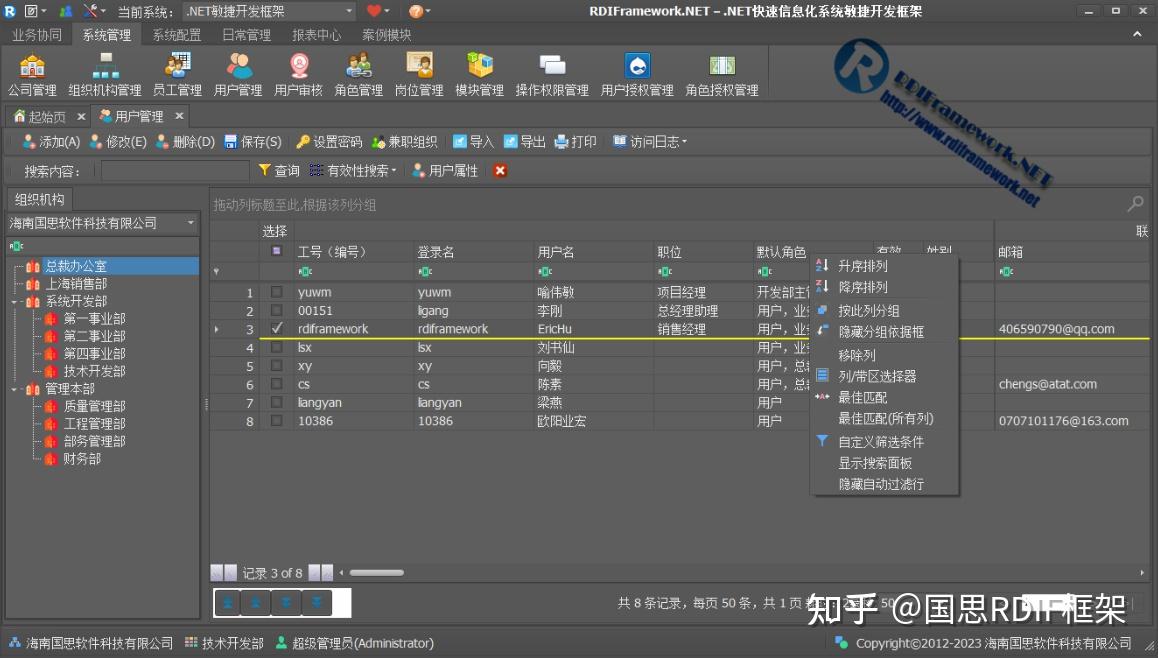The width and height of the screenshot is (1158, 658).
Task: Open 用户属性 user properties
Action: click(447, 170)
